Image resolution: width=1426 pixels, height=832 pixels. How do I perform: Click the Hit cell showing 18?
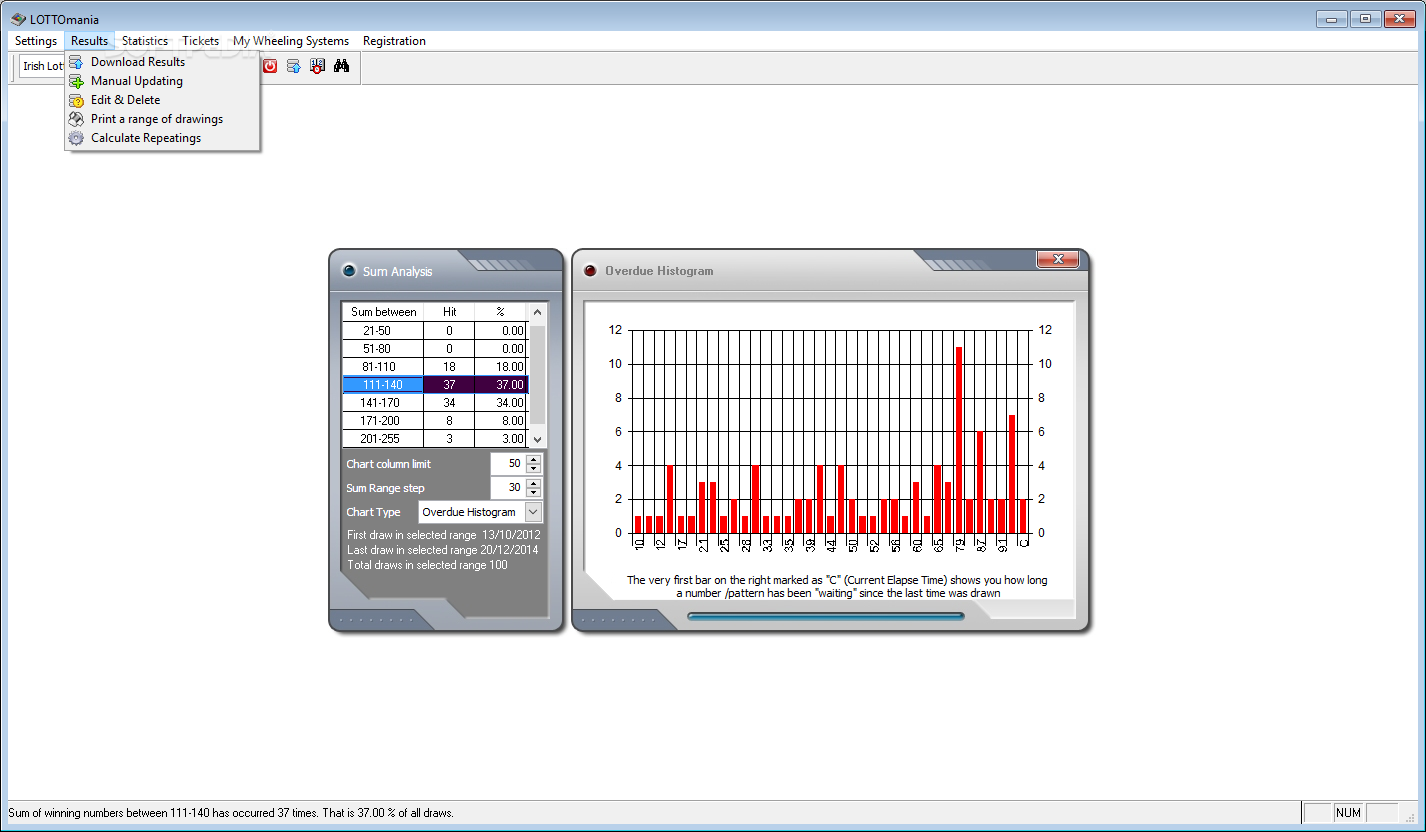click(x=449, y=366)
